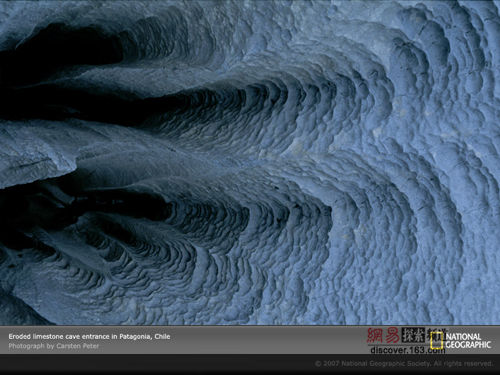This screenshot has width=500, height=375.
Task: Click the NATIONAL GEOGRAPHIC wordmark
Action: coord(468,341)
